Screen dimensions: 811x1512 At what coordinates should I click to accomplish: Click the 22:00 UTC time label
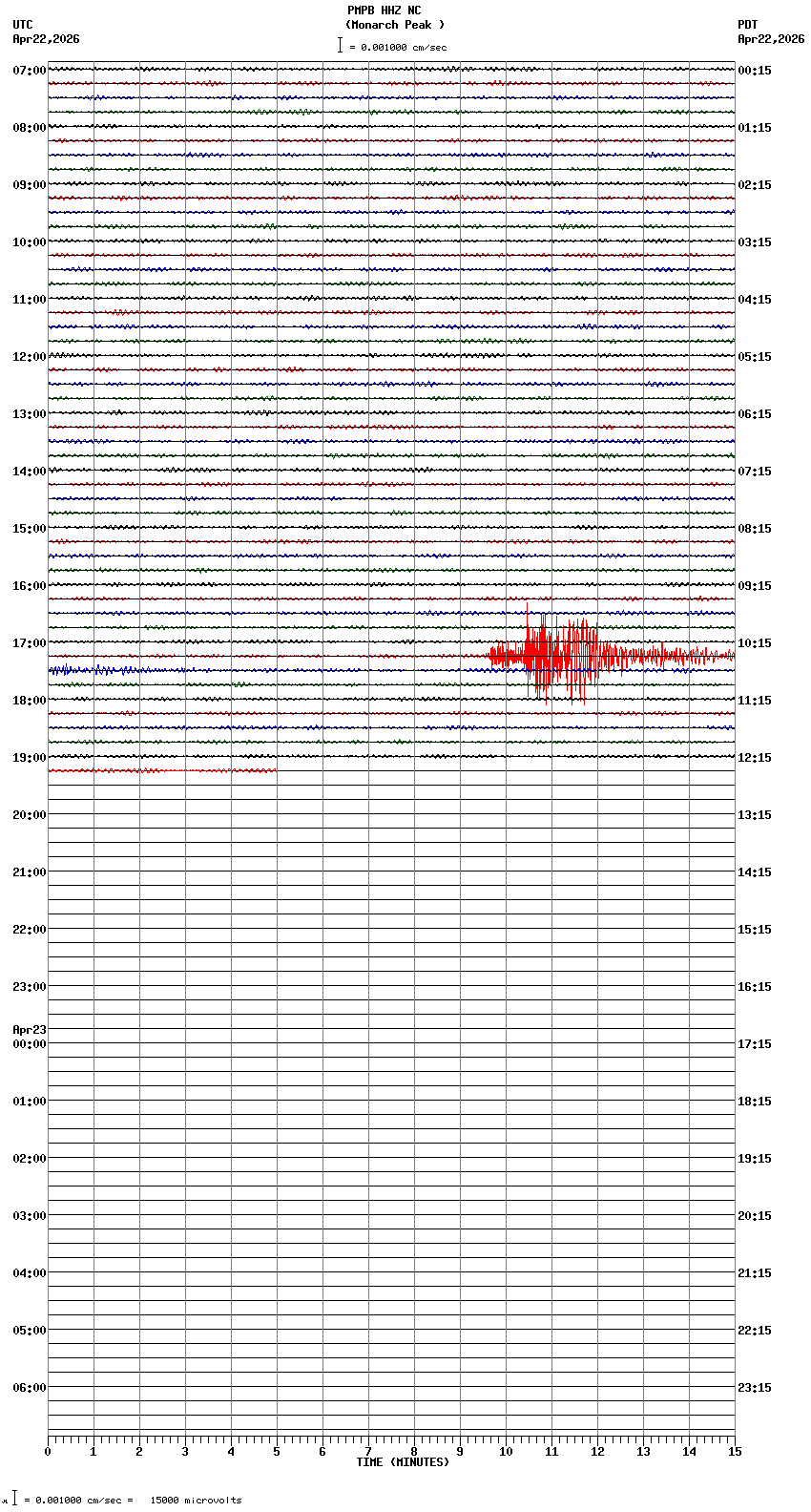(x=30, y=930)
